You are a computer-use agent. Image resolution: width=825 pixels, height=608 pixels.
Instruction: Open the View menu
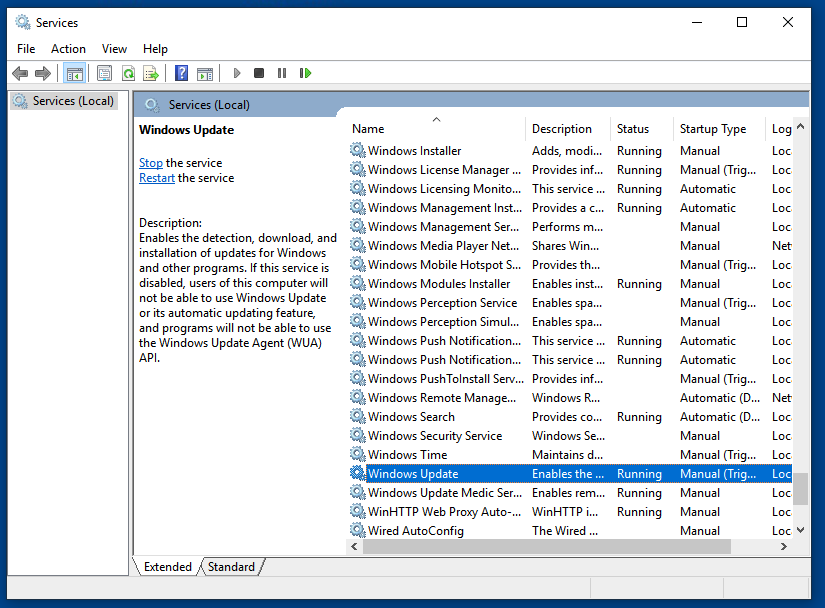click(114, 48)
